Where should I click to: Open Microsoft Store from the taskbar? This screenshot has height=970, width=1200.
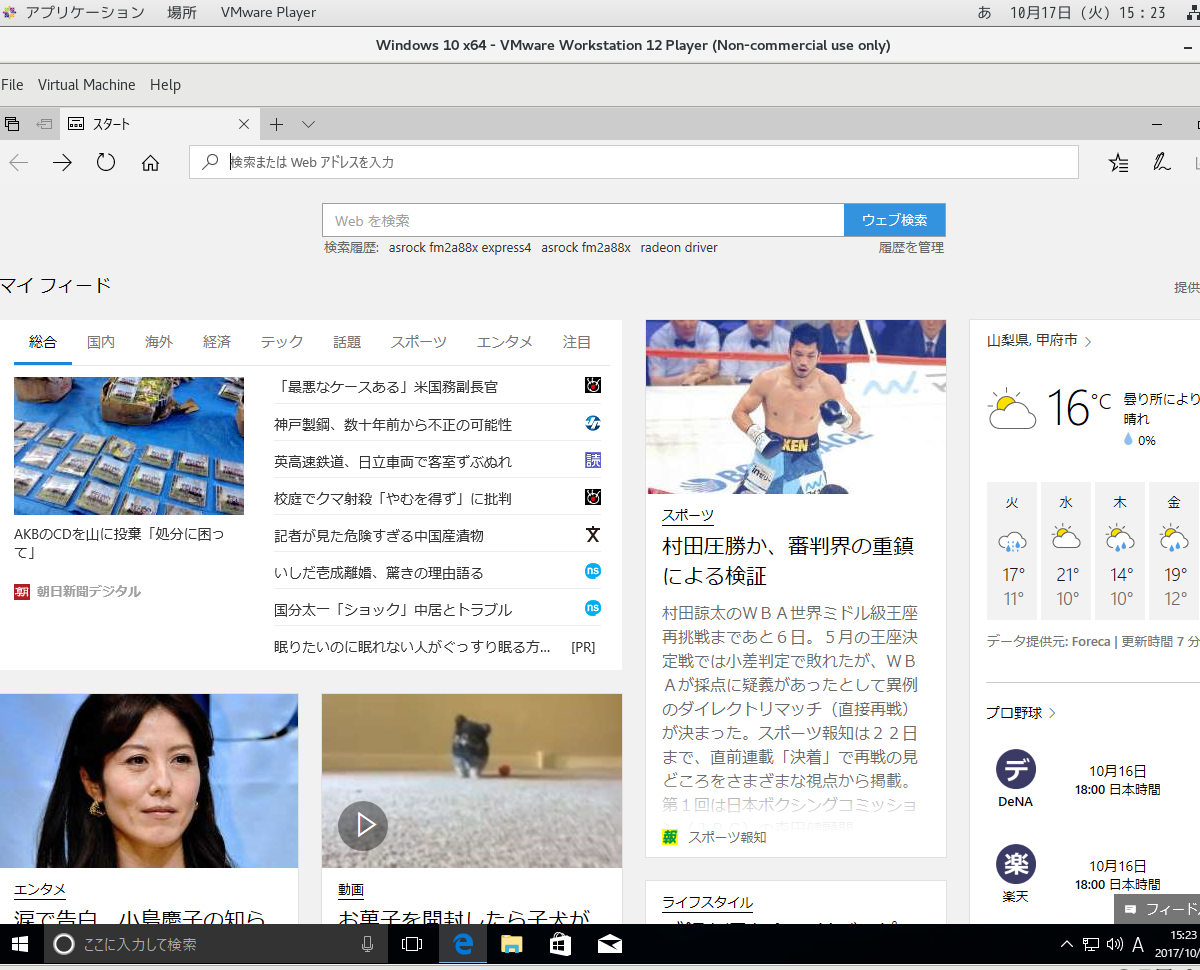click(560, 944)
